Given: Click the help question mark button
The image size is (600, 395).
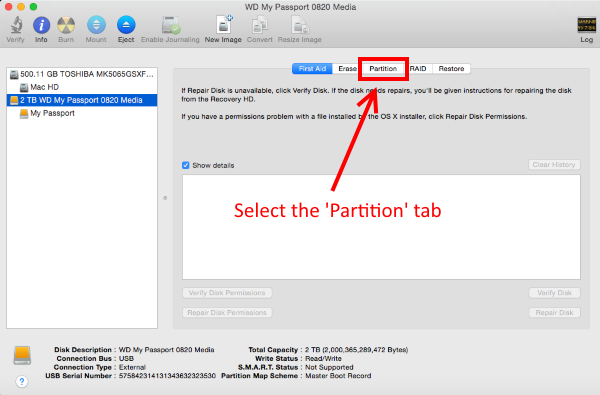Looking at the screenshot, I should pos(22,381).
